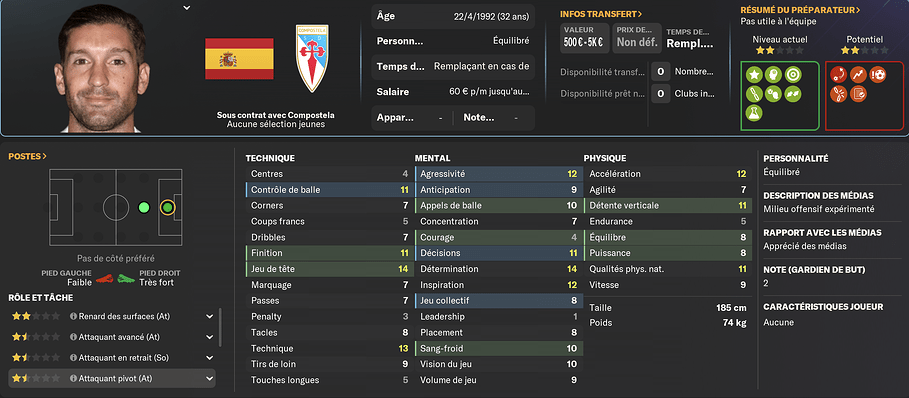Click the green star strength icon
This screenshot has height=398, width=909.
pyautogui.click(x=754, y=75)
